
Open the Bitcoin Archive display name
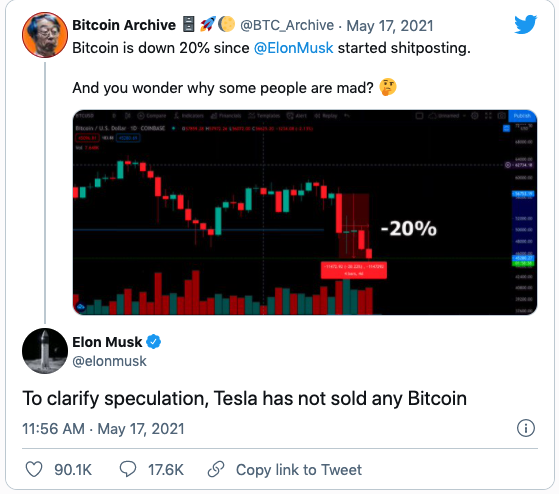point(124,25)
